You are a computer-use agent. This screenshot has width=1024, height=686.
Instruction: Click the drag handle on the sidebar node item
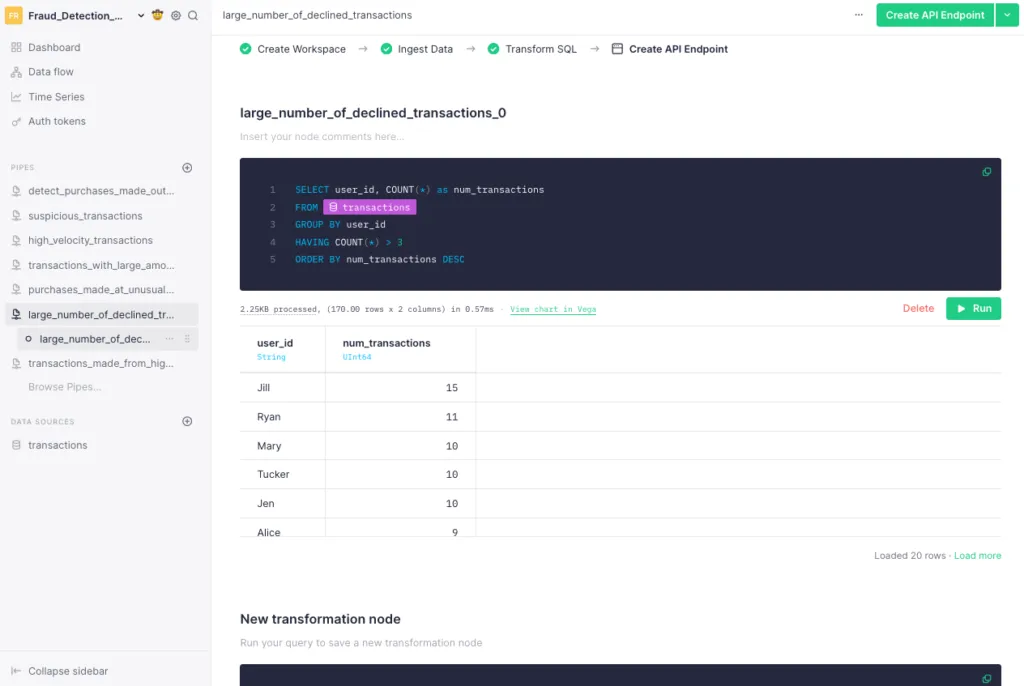pos(187,339)
